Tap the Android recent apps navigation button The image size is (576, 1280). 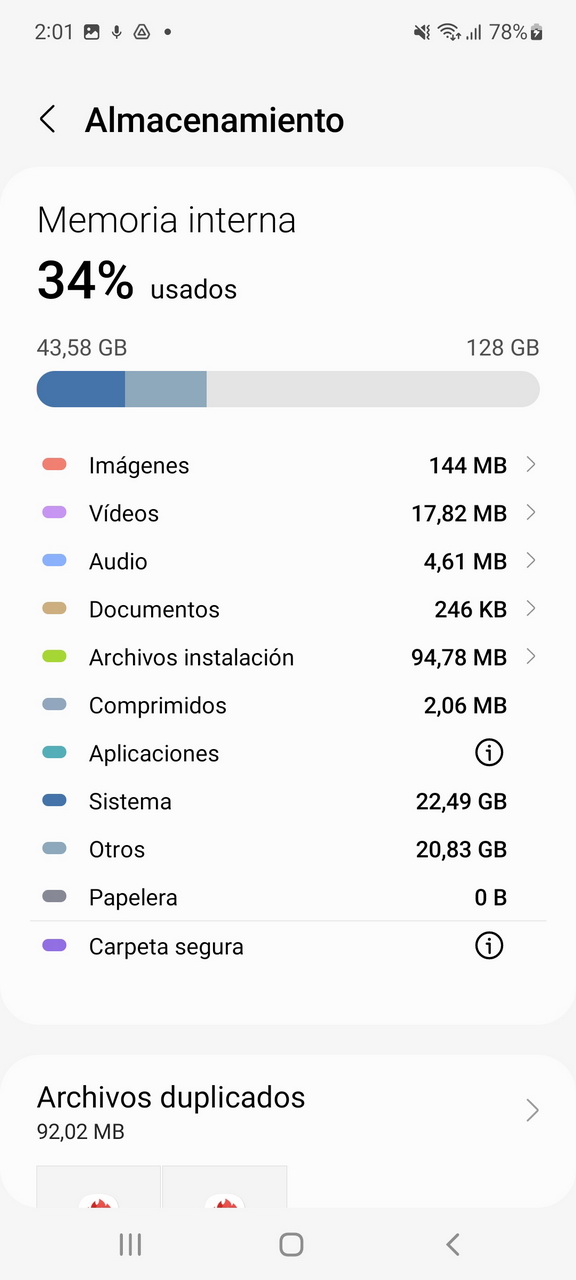coord(130,1244)
